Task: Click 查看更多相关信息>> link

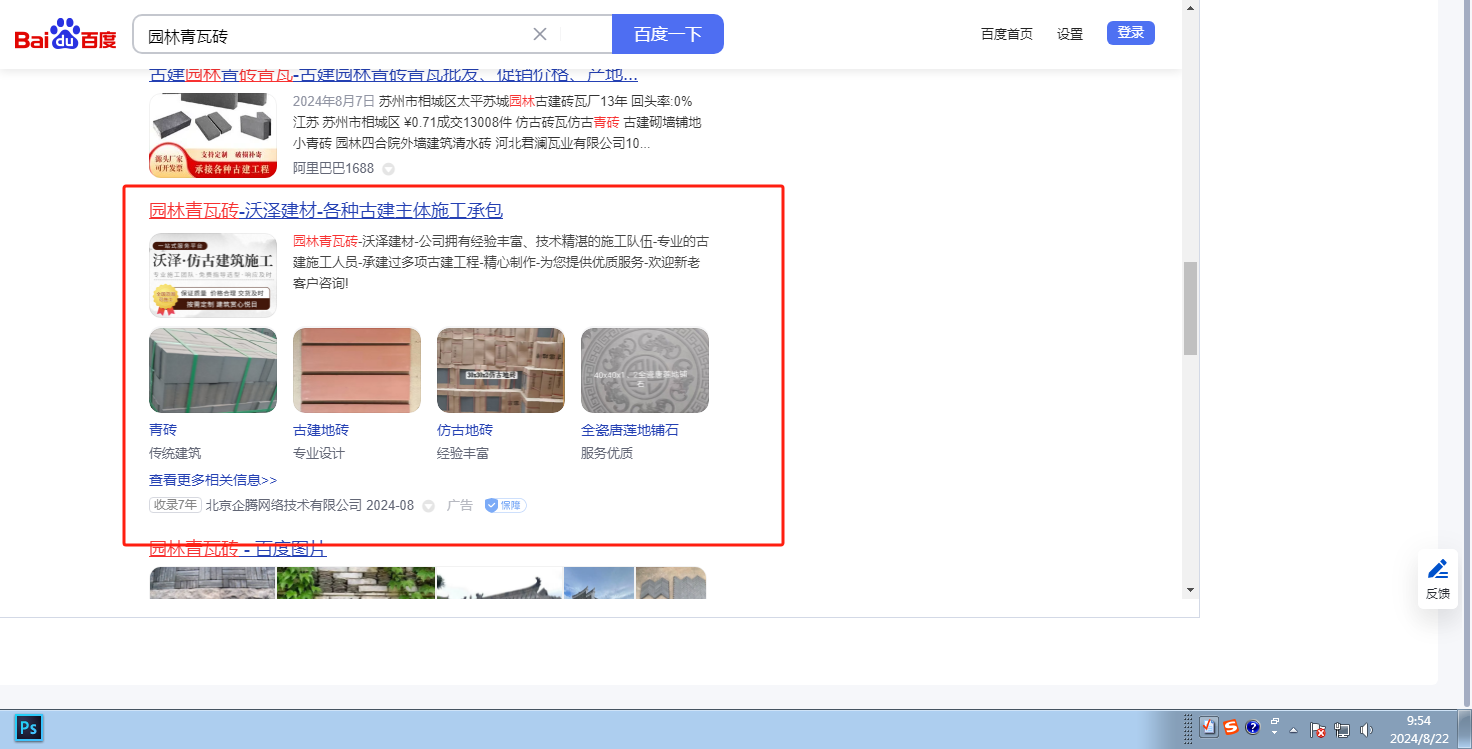Action: 213,480
